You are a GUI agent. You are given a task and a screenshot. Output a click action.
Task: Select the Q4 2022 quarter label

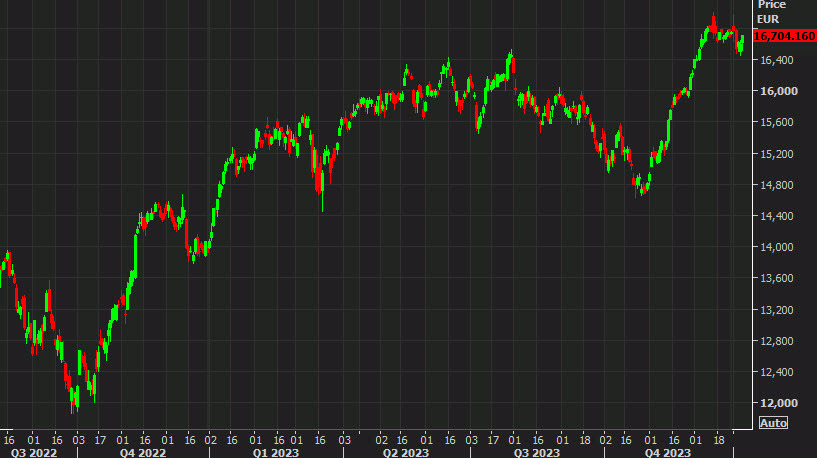143,452
